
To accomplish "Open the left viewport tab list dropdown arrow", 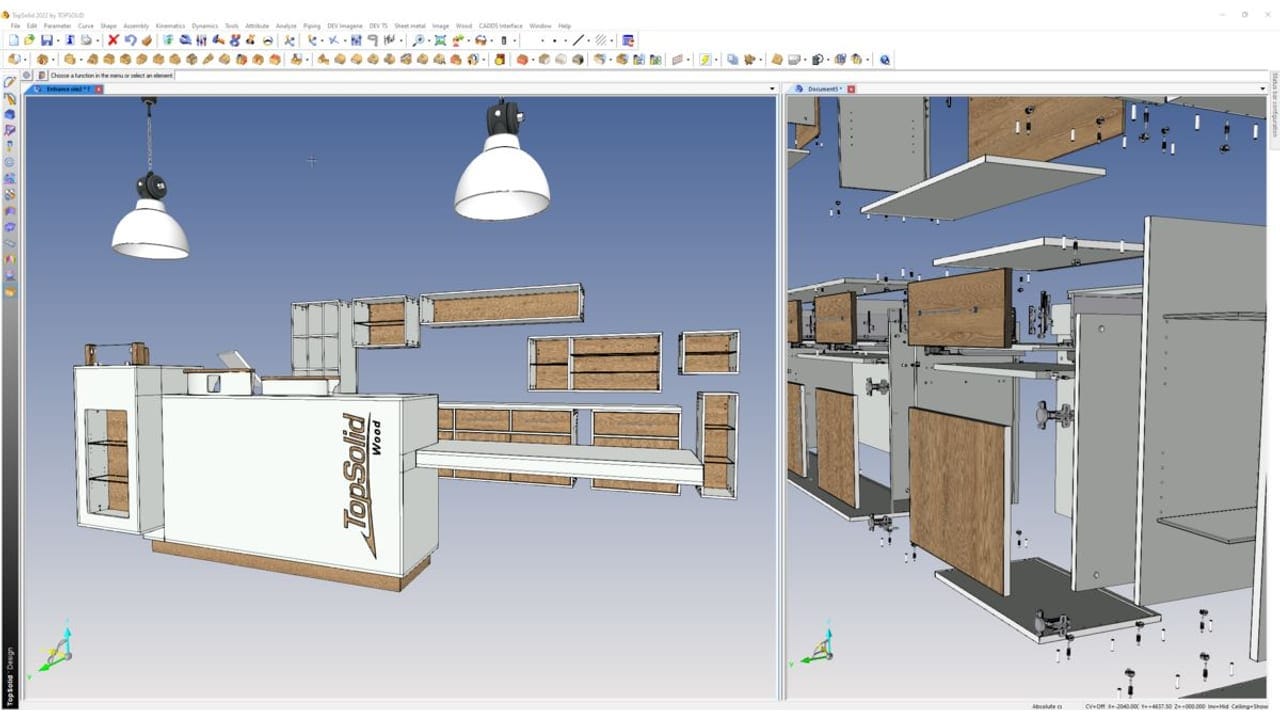I will [x=772, y=89].
